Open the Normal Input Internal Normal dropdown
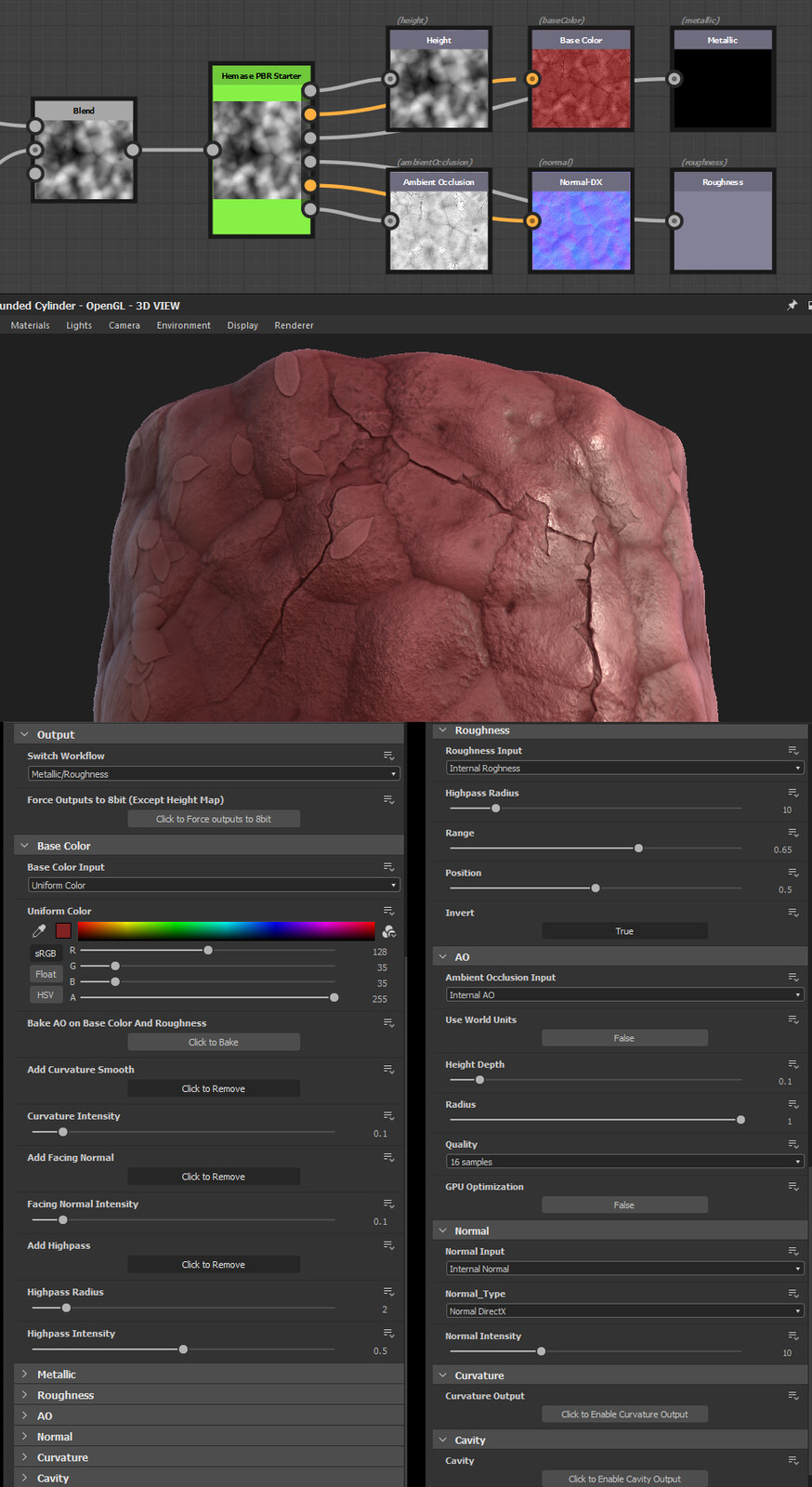 pyautogui.click(x=624, y=1269)
